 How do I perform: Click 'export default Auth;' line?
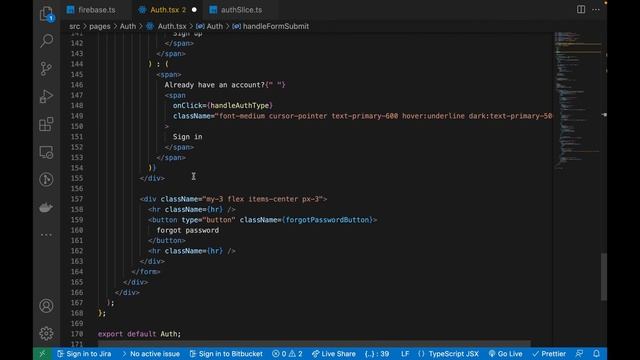click(139, 334)
